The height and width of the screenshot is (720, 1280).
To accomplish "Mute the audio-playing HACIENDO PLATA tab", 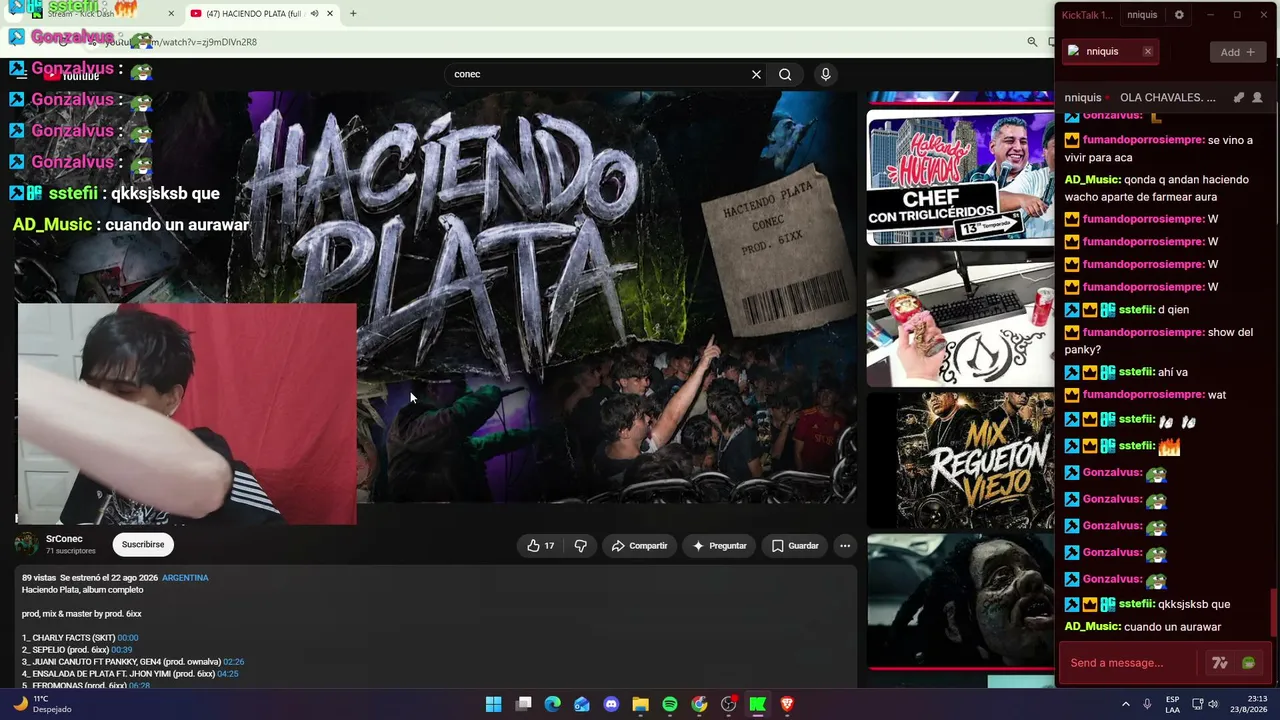I will 314,14.
